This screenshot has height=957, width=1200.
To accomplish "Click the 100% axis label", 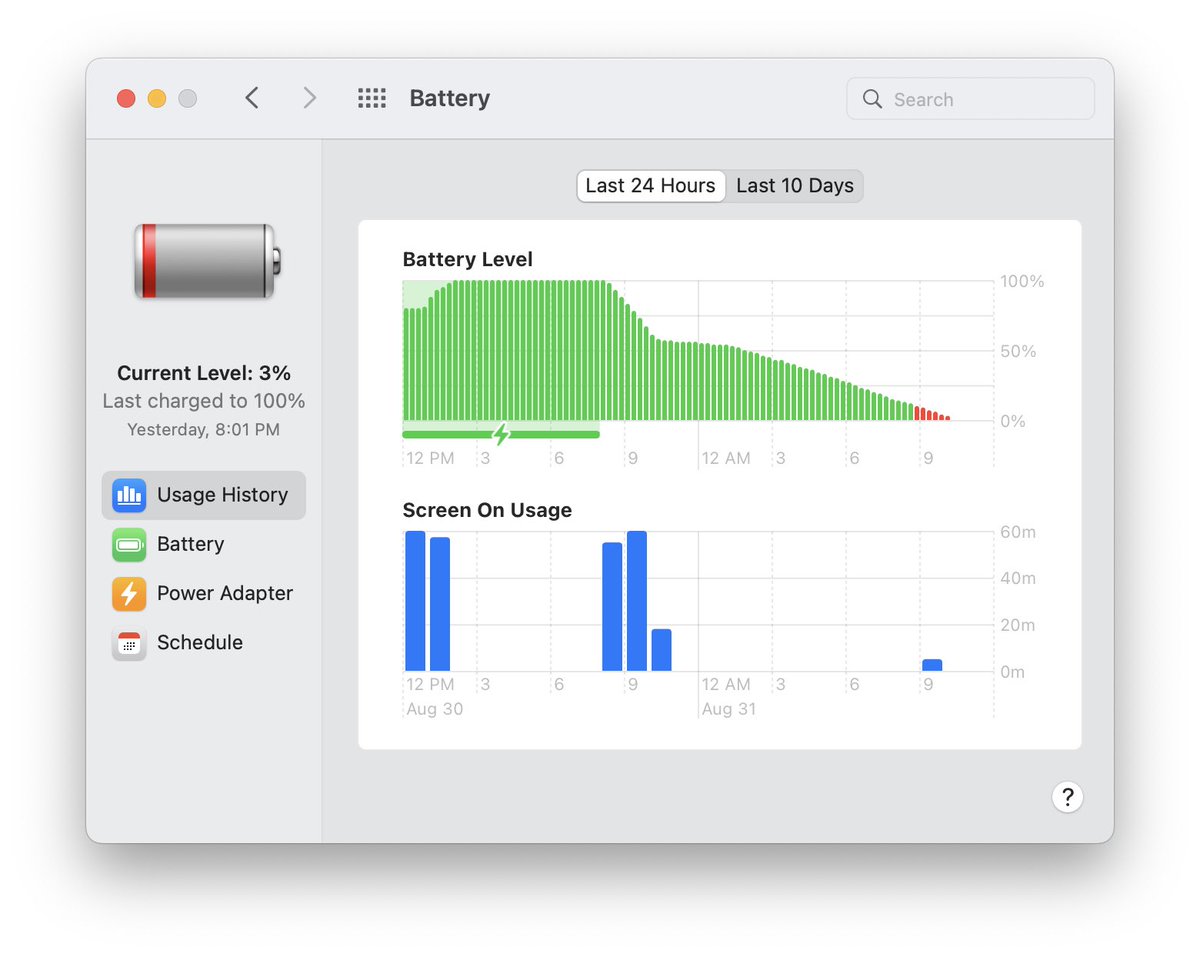I will pyautogui.click(x=1022, y=282).
